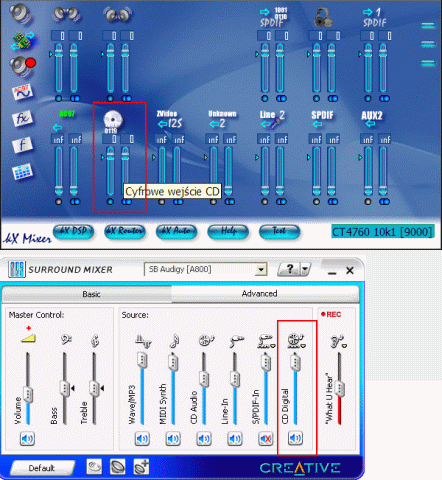Expand the help button dropdown arrow
The image size is (442, 480).
pyautogui.click(x=305, y=269)
